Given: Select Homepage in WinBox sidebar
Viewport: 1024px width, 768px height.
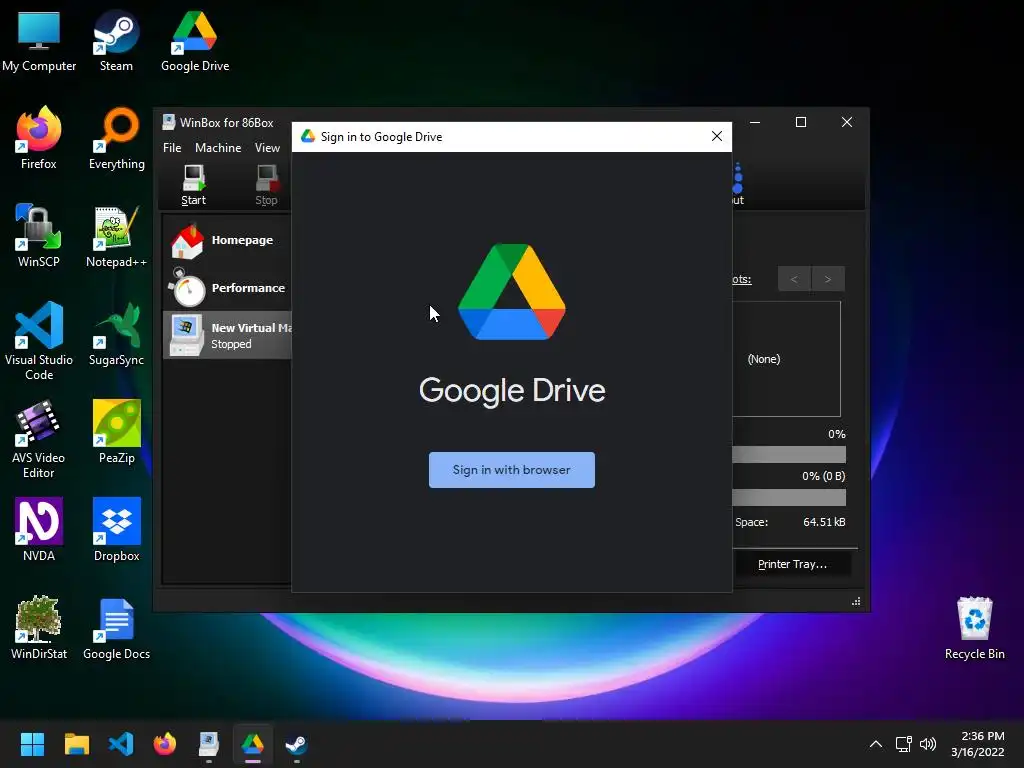Looking at the screenshot, I should (227, 240).
